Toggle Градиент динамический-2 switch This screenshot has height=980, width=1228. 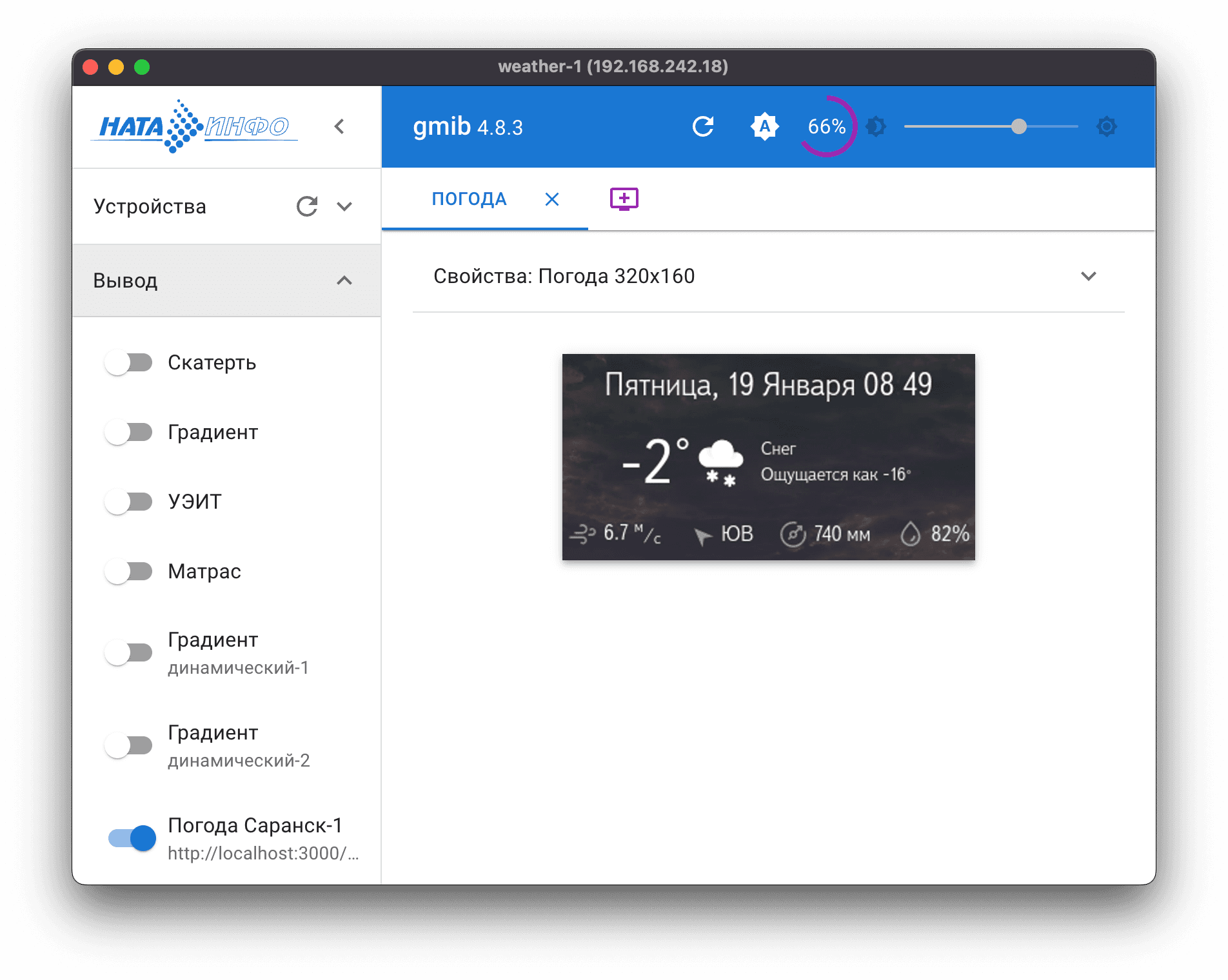pos(128,745)
